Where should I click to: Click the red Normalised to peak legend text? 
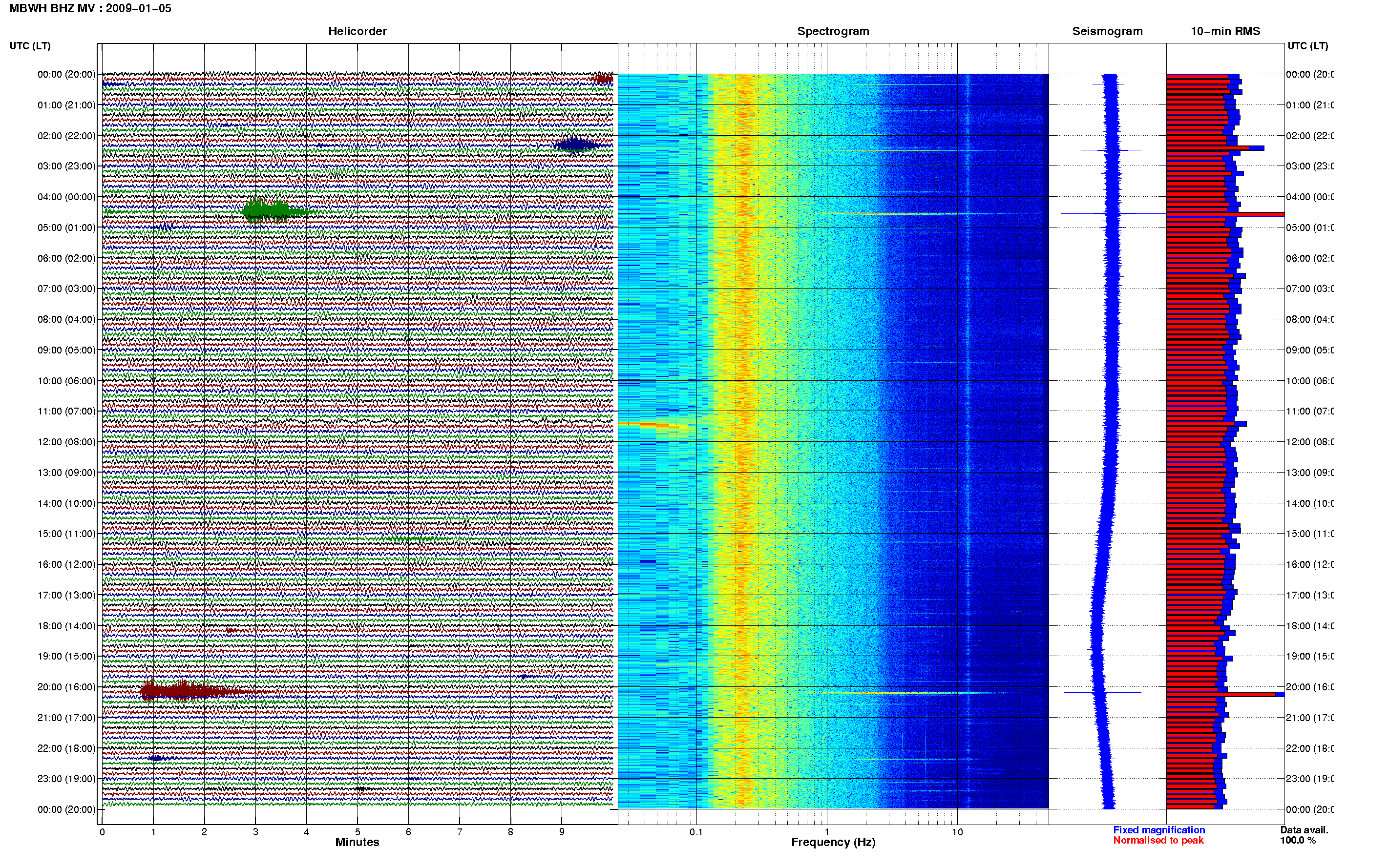click(1158, 841)
